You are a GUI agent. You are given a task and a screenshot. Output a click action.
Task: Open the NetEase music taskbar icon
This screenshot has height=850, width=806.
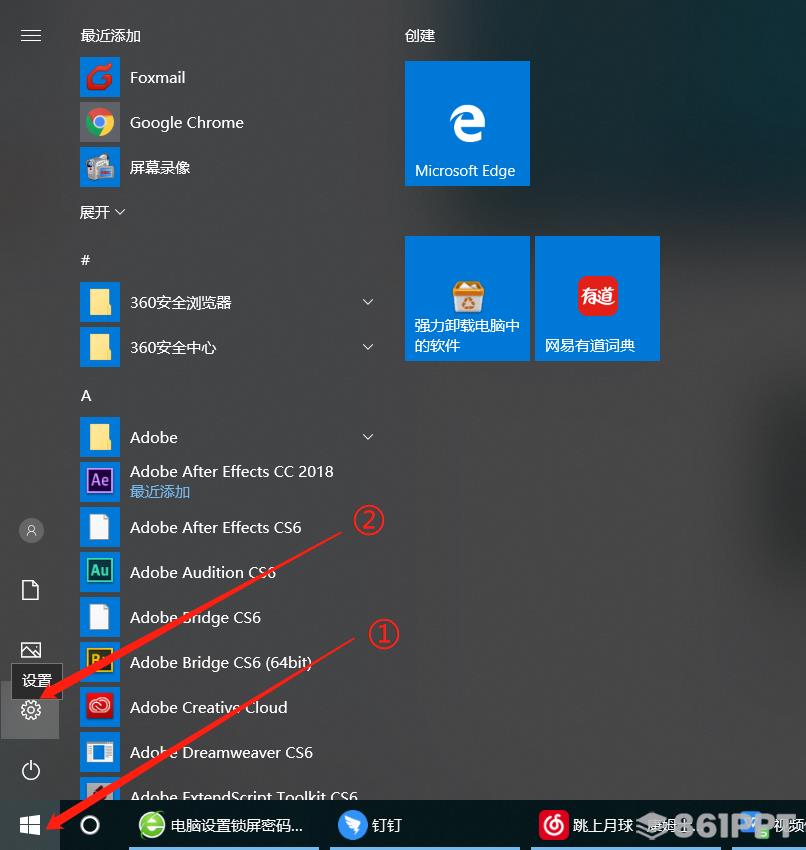pos(553,825)
